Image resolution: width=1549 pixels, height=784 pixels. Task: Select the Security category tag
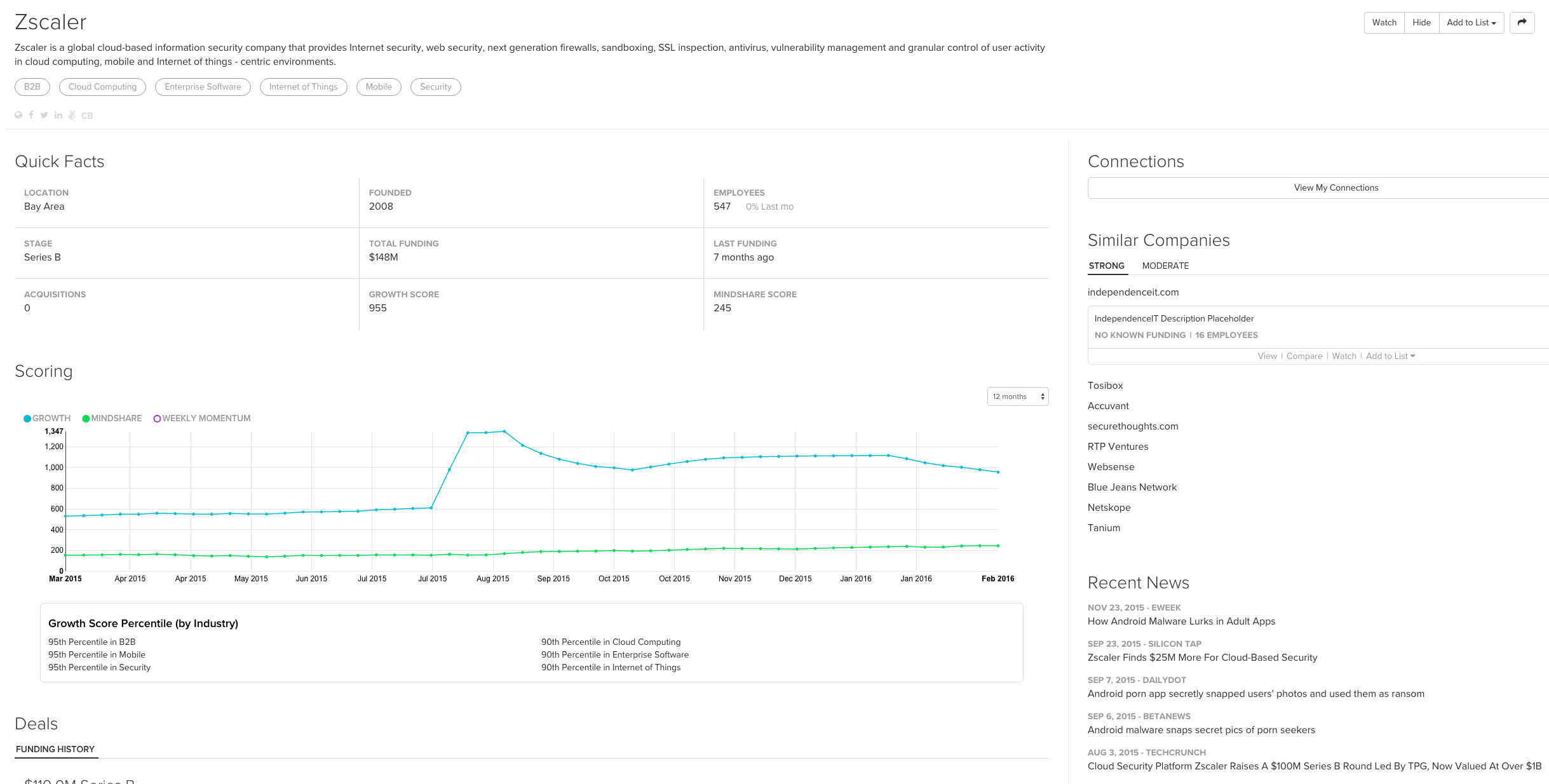tap(435, 86)
